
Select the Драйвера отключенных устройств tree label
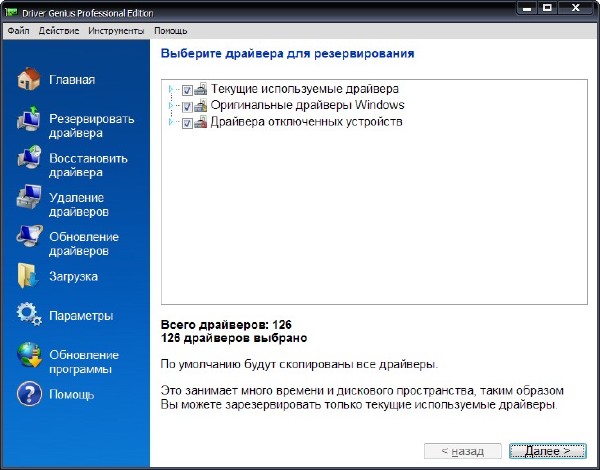click(x=306, y=122)
